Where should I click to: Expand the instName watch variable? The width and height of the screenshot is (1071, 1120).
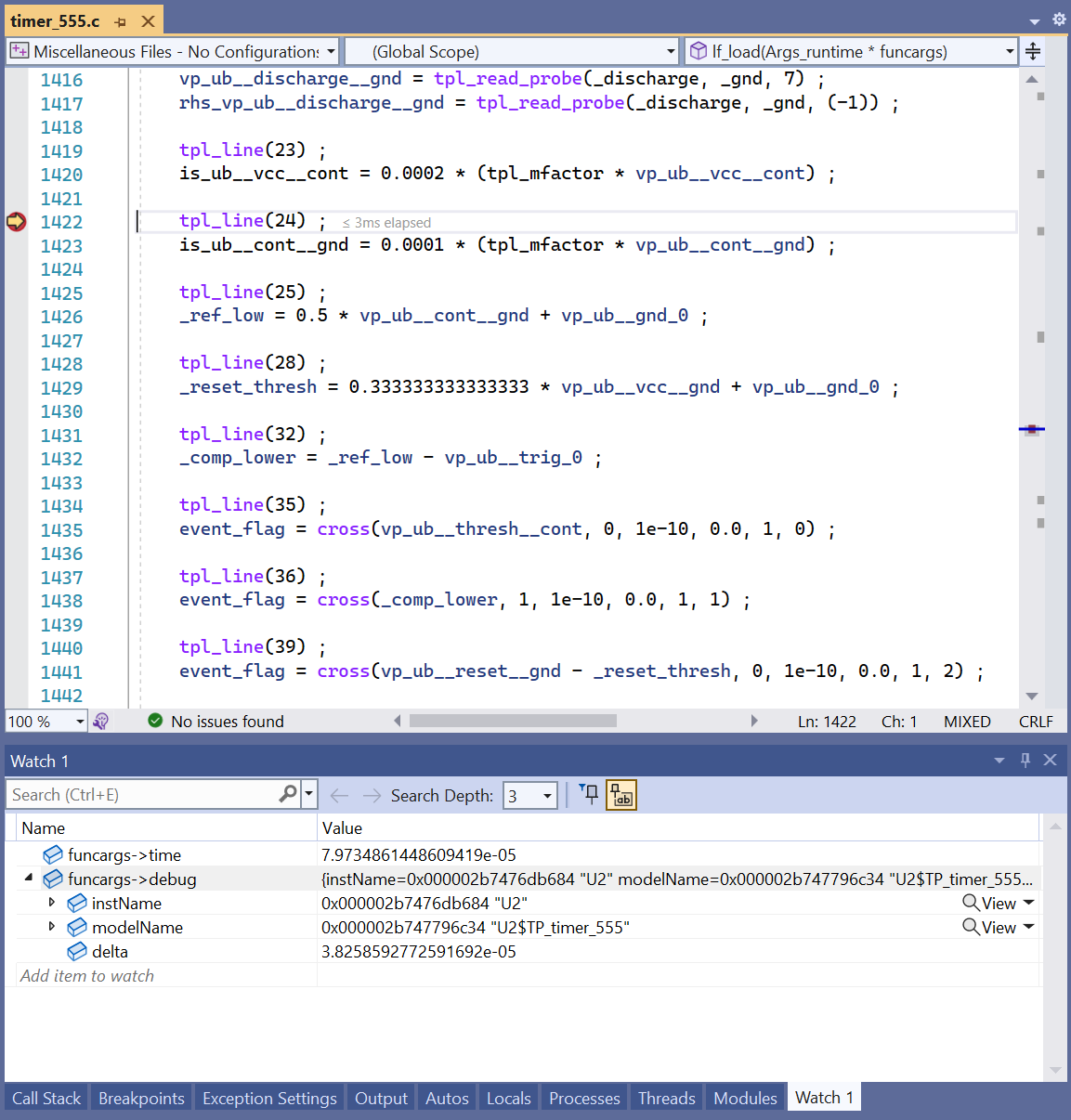pos(53,903)
